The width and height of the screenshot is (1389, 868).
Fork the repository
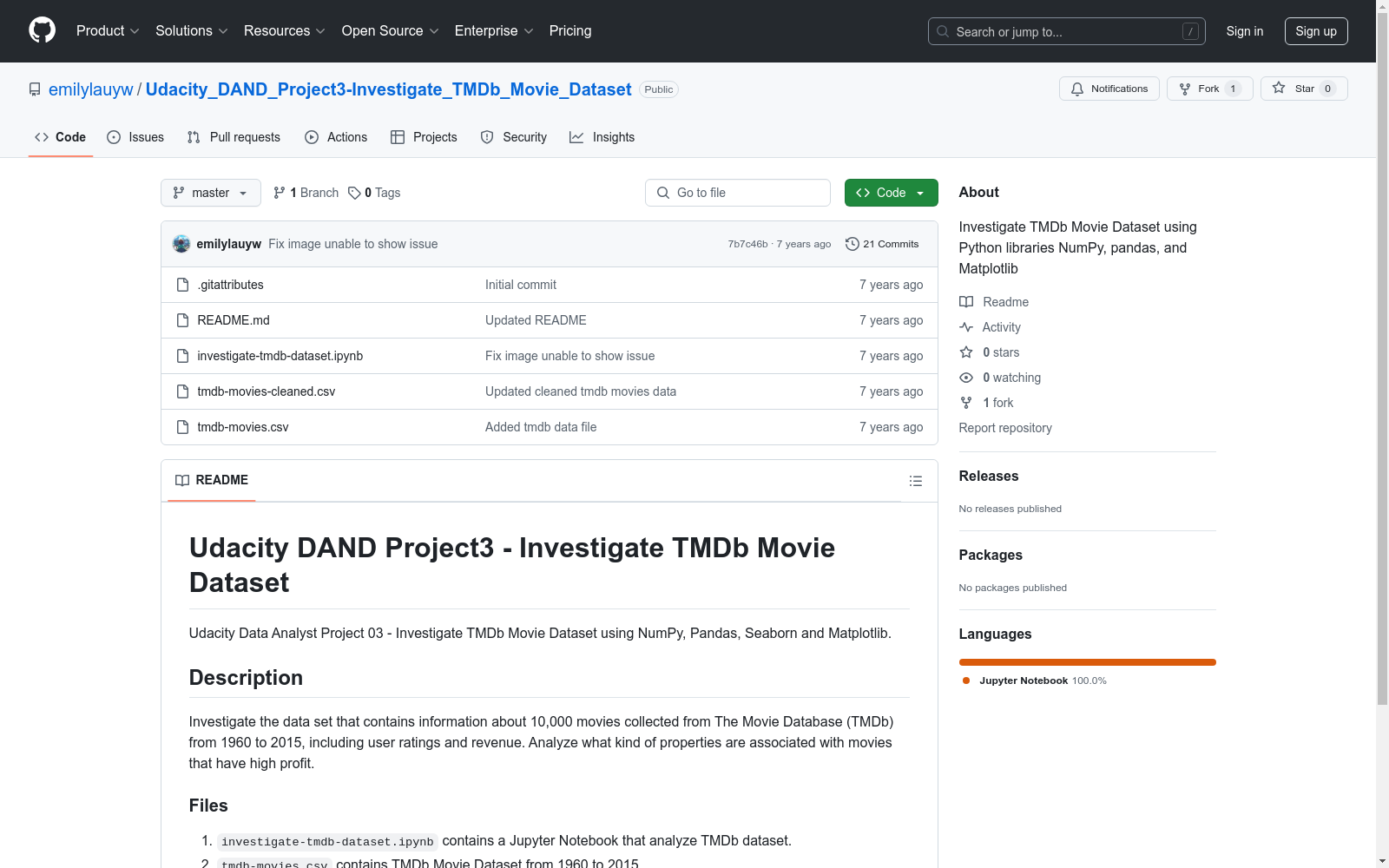pos(1210,89)
